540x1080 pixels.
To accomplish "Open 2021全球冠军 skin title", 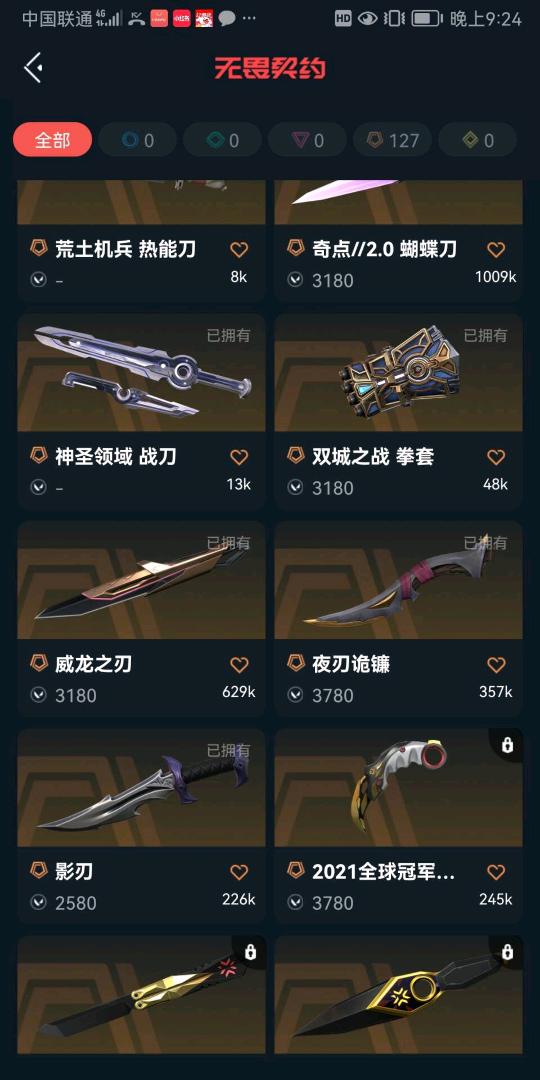I will point(384,872).
